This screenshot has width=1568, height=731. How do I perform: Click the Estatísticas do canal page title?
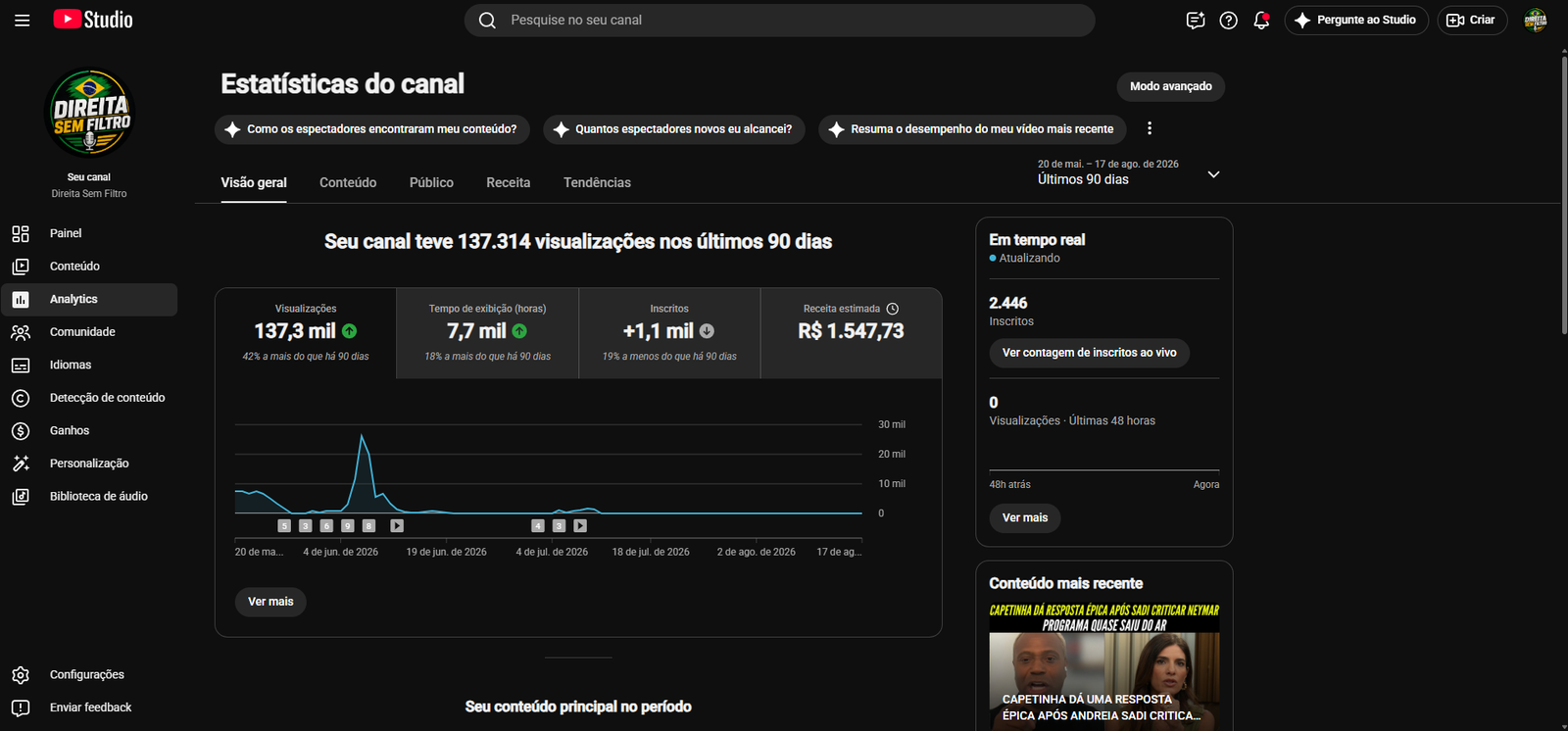tap(343, 84)
